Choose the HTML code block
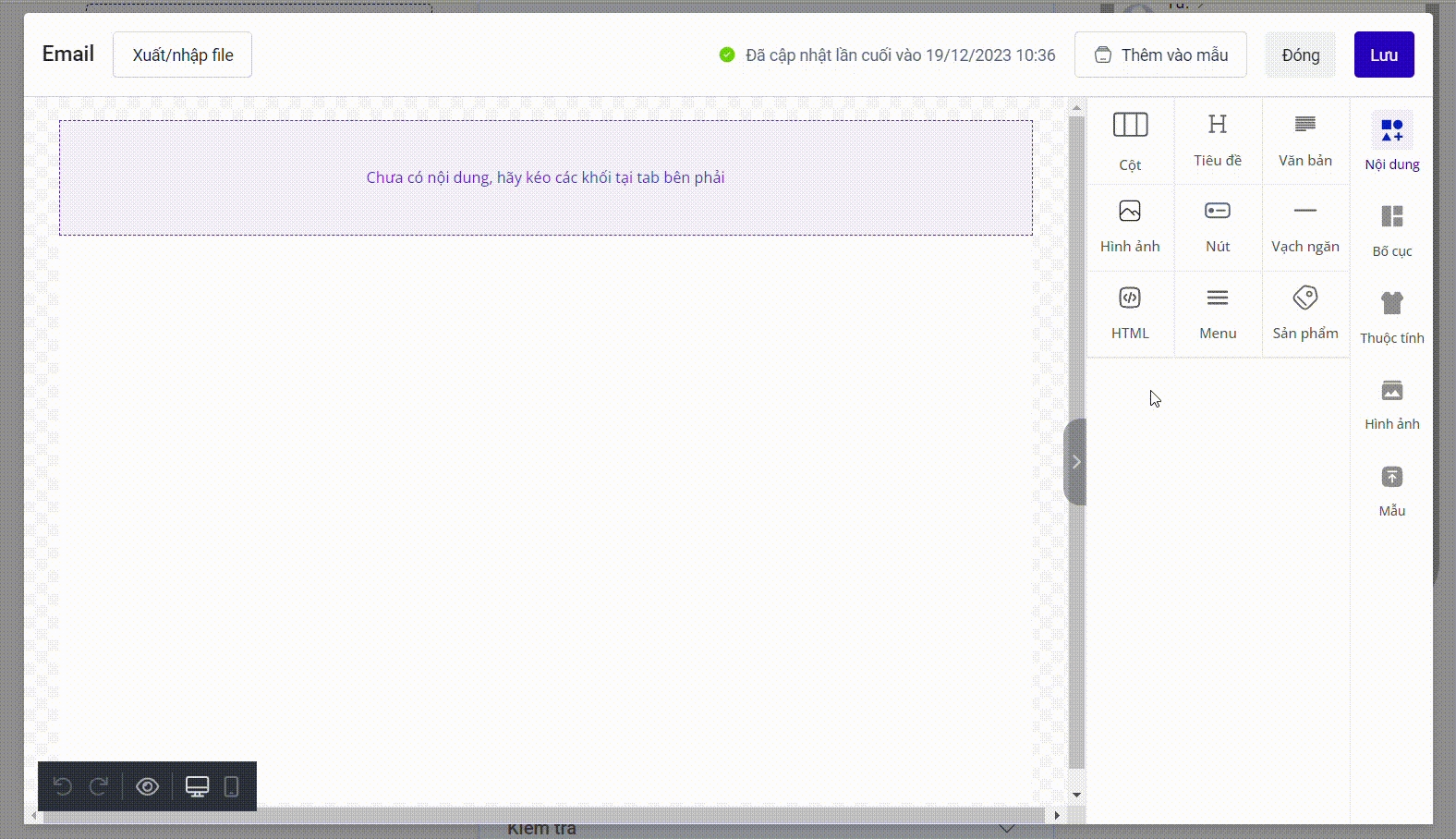The image size is (1456, 839). tap(1130, 313)
